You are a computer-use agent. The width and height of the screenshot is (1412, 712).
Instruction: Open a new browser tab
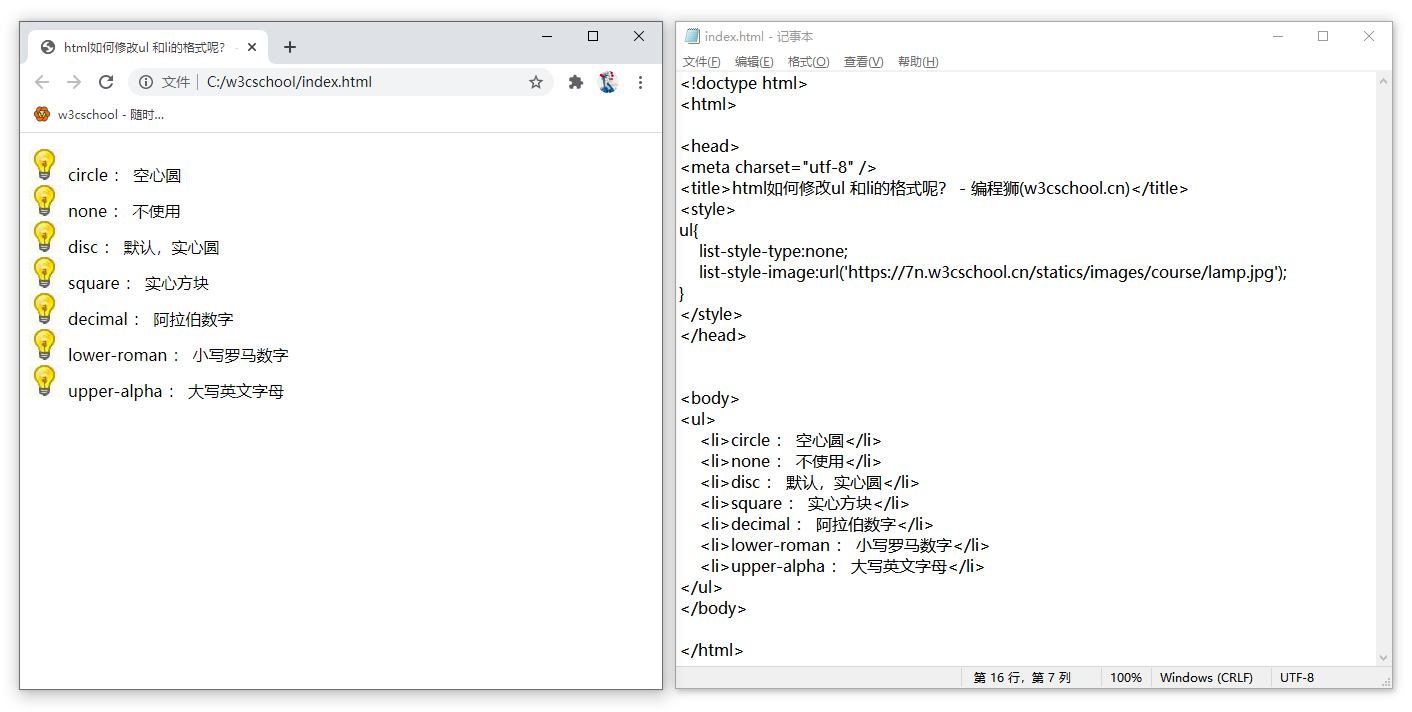[290, 47]
